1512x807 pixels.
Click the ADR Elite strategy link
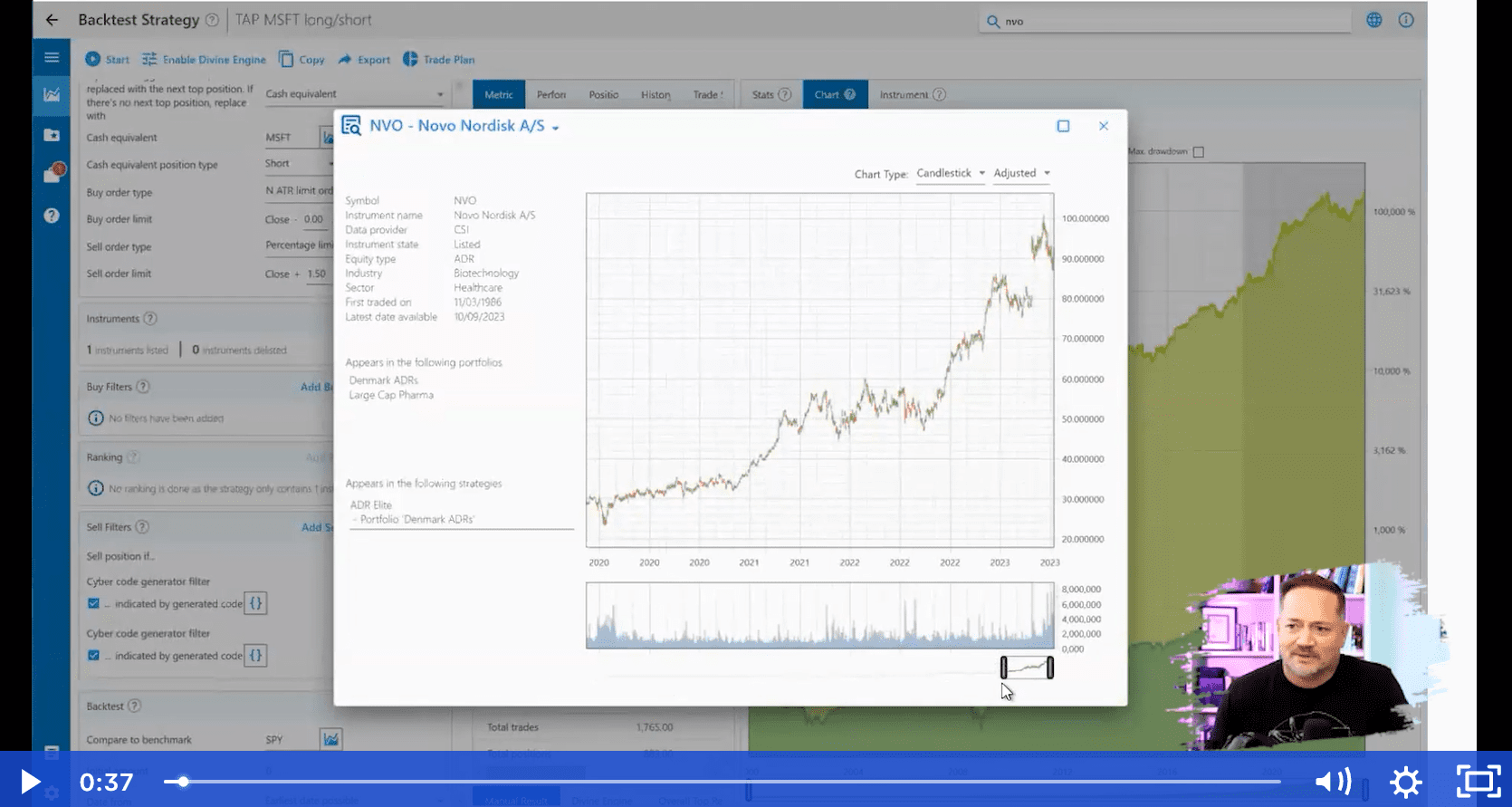point(371,505)
